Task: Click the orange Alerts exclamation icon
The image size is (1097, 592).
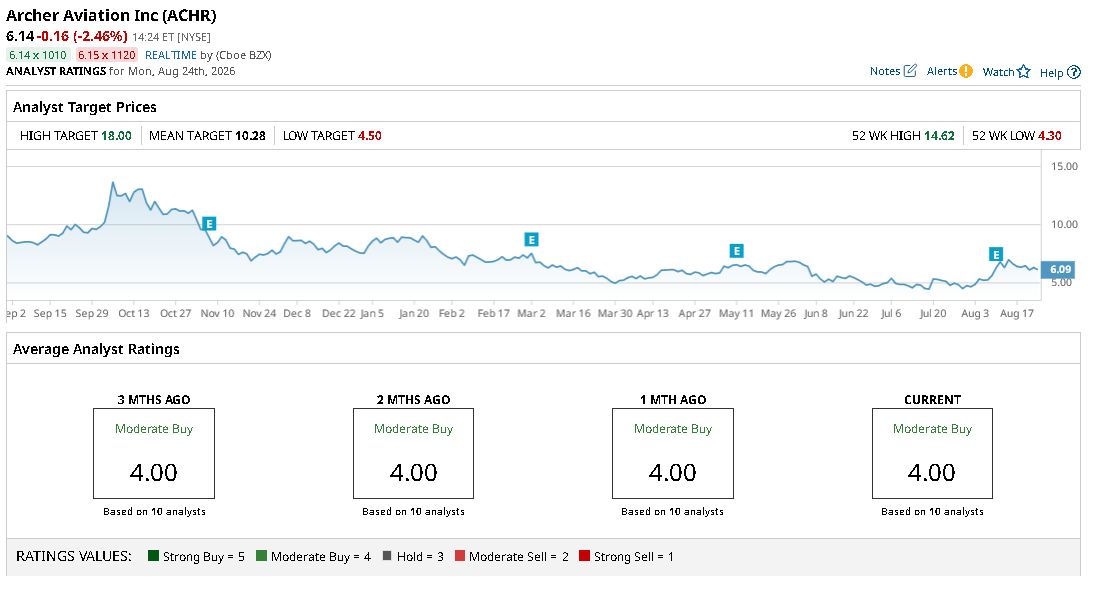Action: (x=966, y=71)
